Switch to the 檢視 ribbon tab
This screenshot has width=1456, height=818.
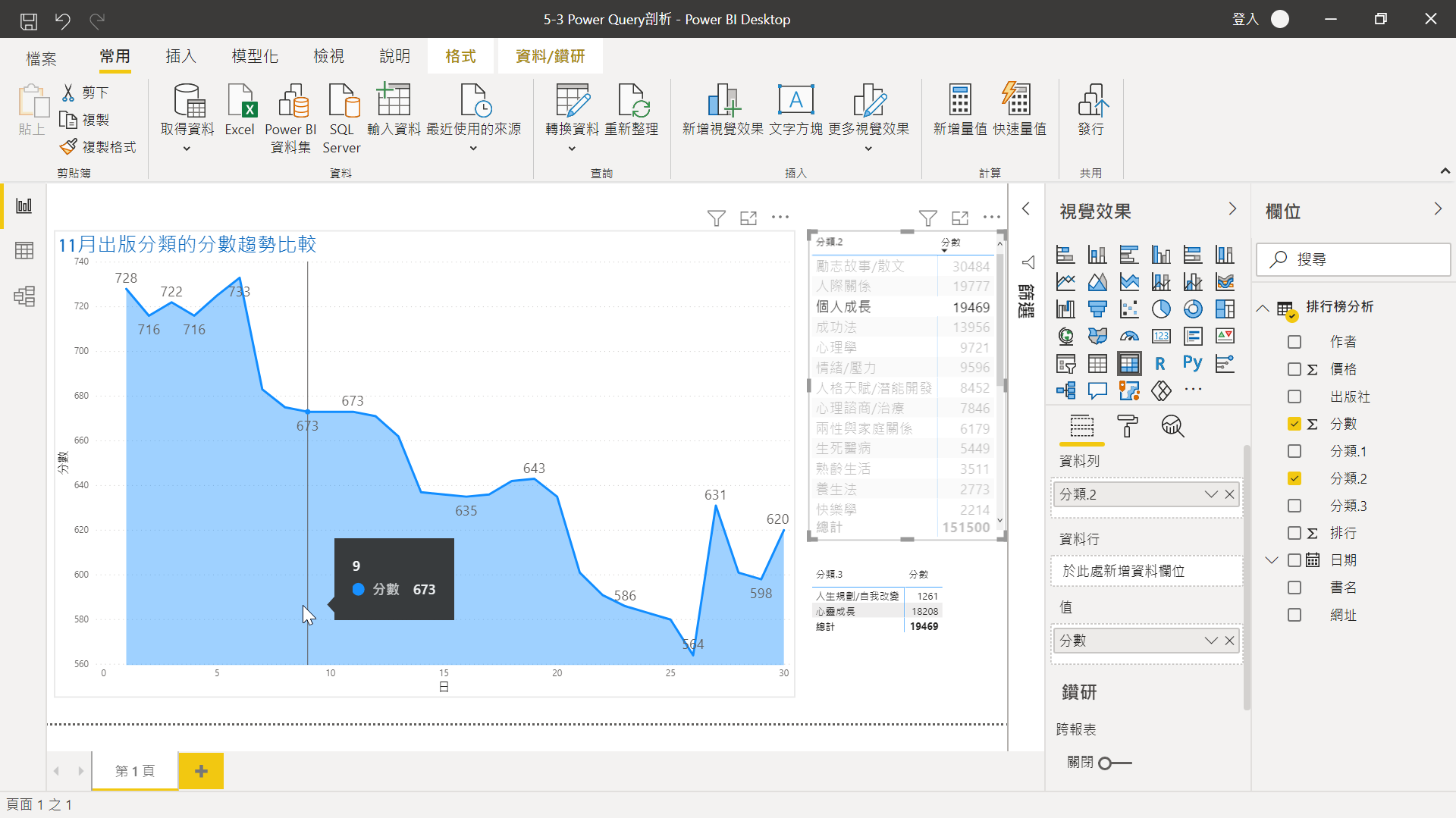pyautogui.click(x=328, y=56)
